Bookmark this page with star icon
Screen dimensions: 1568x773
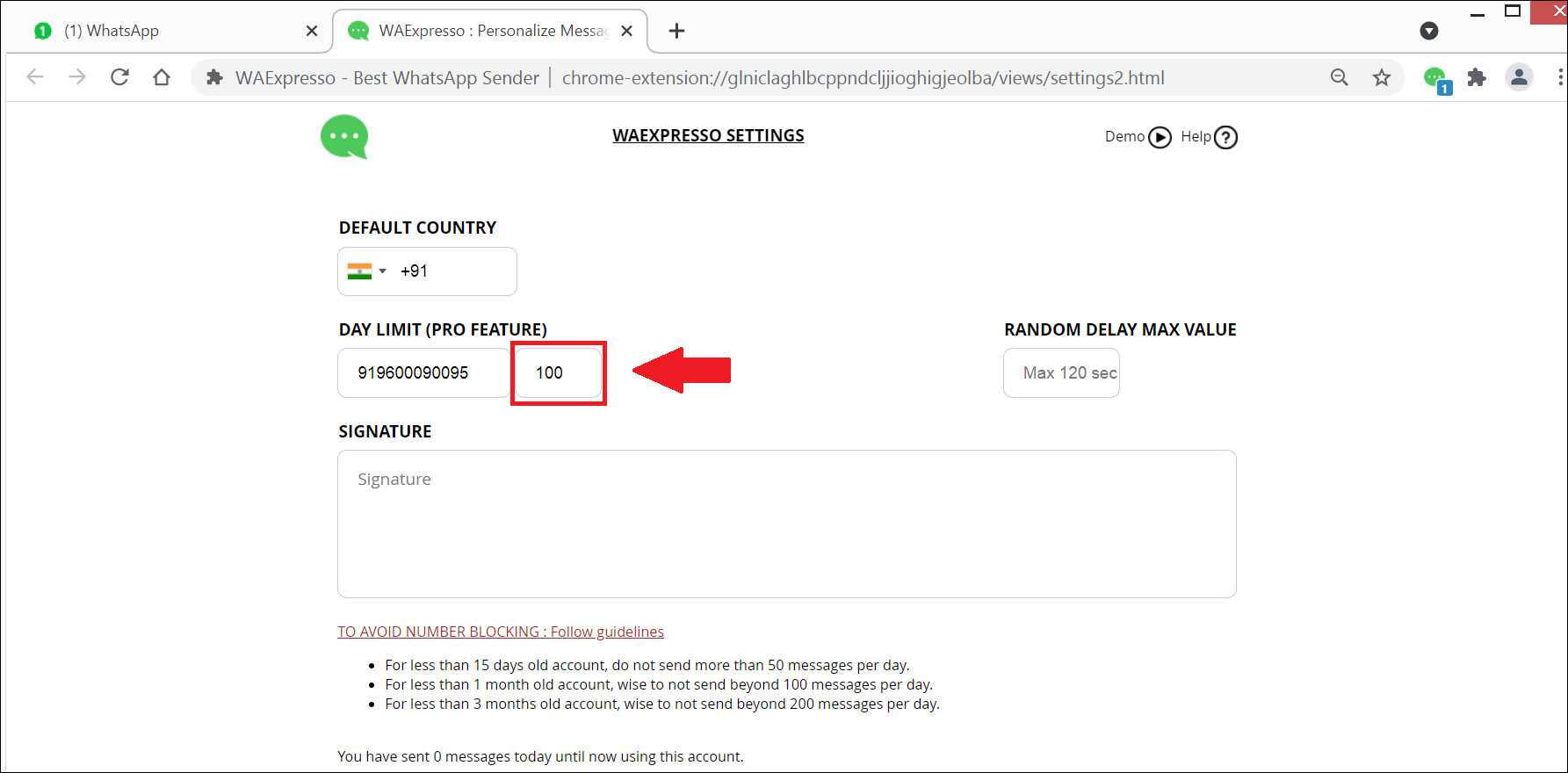[x=1382, y=77]
